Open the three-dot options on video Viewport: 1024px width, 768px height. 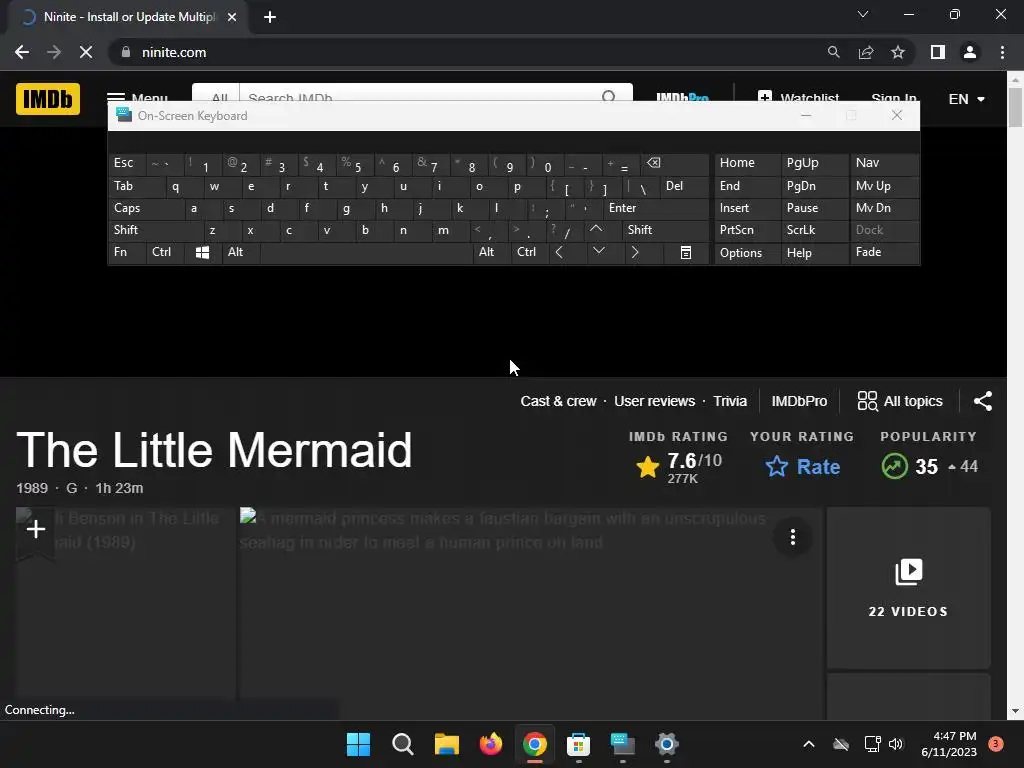click(793, 537)
